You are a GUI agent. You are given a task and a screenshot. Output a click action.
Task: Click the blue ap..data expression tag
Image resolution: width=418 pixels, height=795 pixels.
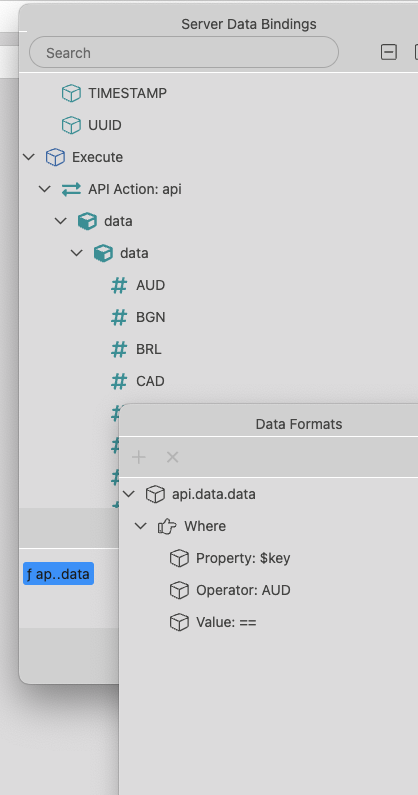click(58, 573)
